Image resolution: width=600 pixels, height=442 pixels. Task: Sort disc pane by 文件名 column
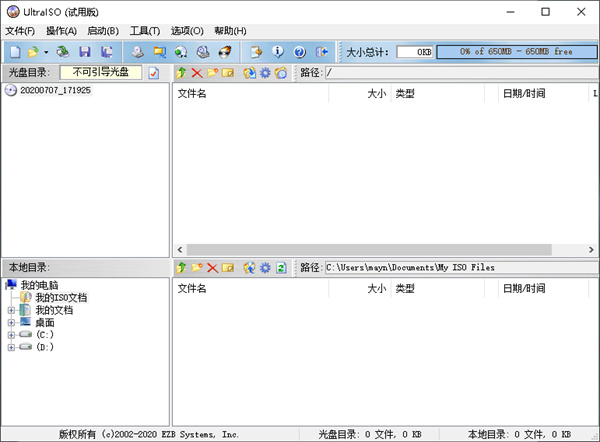point(251,93)
